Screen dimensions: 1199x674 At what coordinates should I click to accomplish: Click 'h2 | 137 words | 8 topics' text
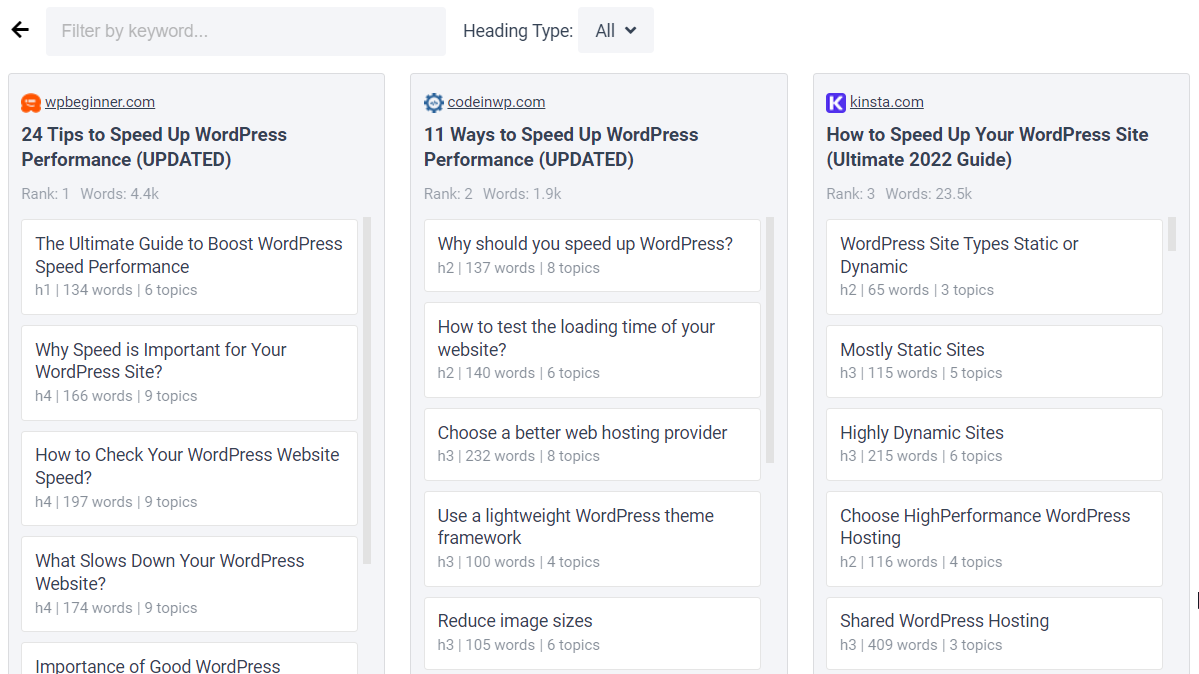coord(518,268)
